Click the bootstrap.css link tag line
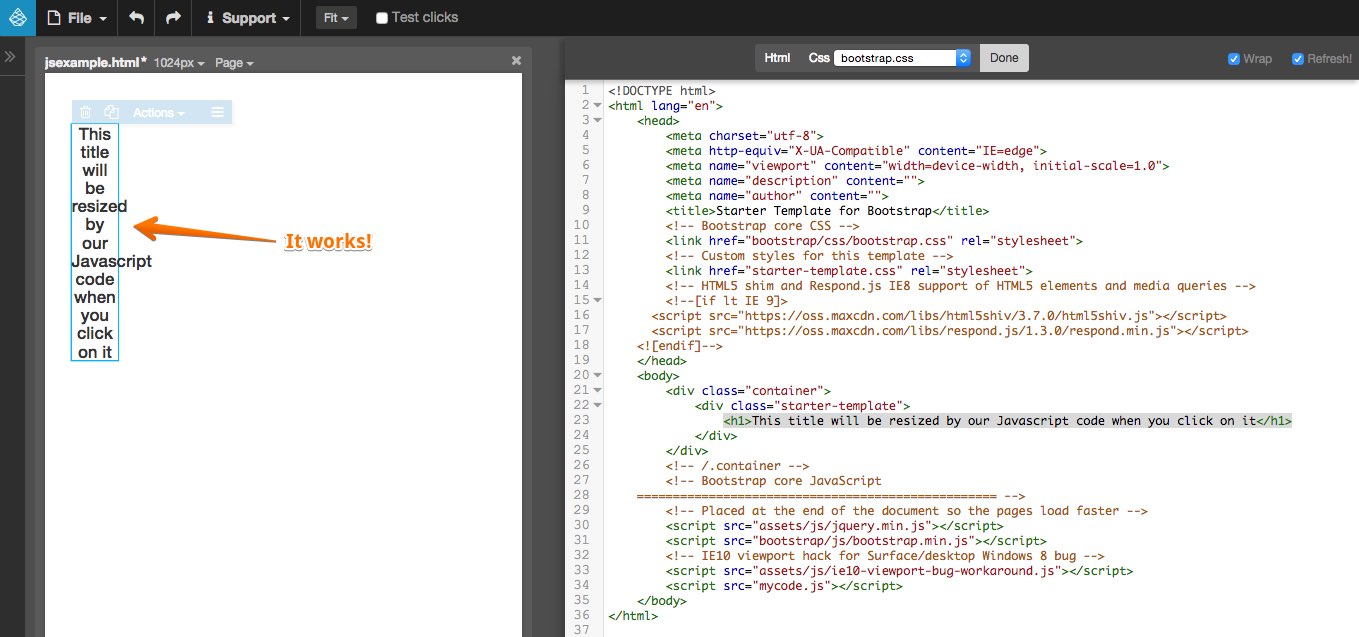The height and width of the screenshot is (637, 1359). point(874,240)
